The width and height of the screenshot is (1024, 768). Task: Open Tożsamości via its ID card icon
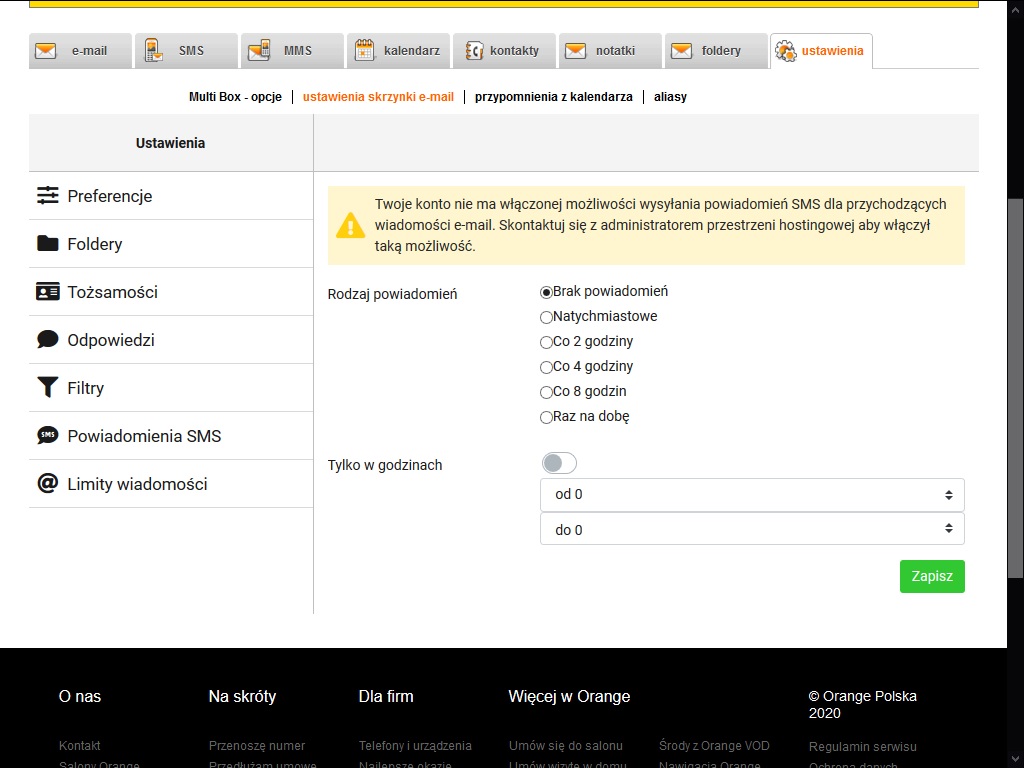[x=47, y=292]
